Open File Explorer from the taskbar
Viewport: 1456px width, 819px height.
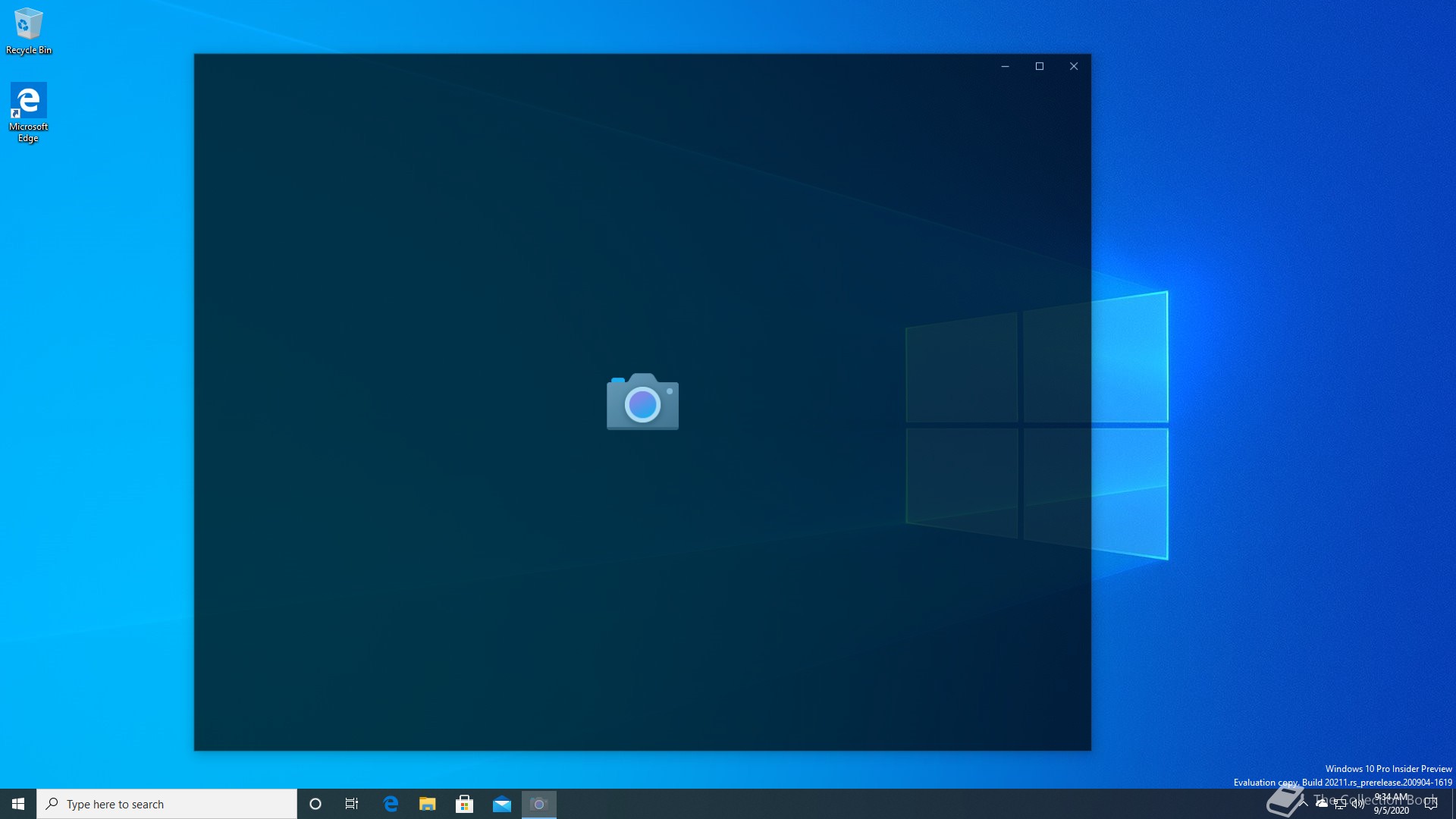[428, 804]
